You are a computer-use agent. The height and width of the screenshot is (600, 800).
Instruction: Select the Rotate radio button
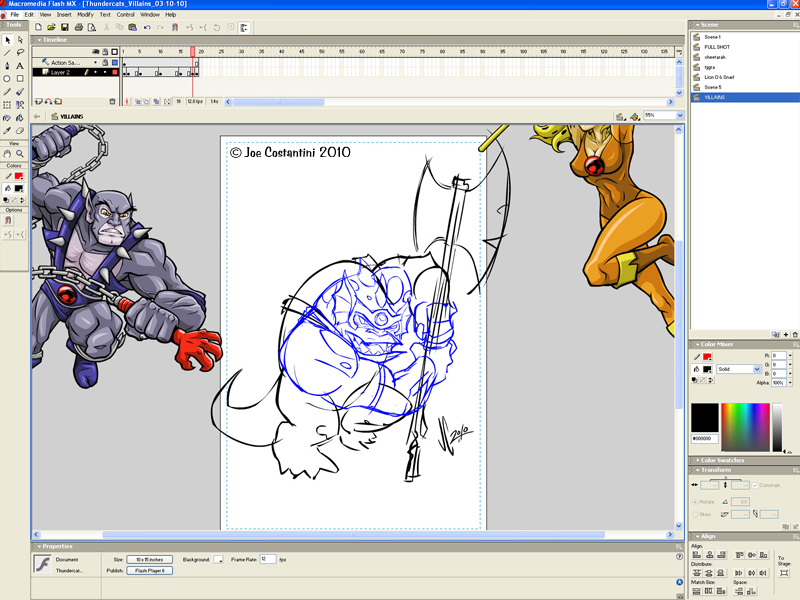click(x=695, y=502)
